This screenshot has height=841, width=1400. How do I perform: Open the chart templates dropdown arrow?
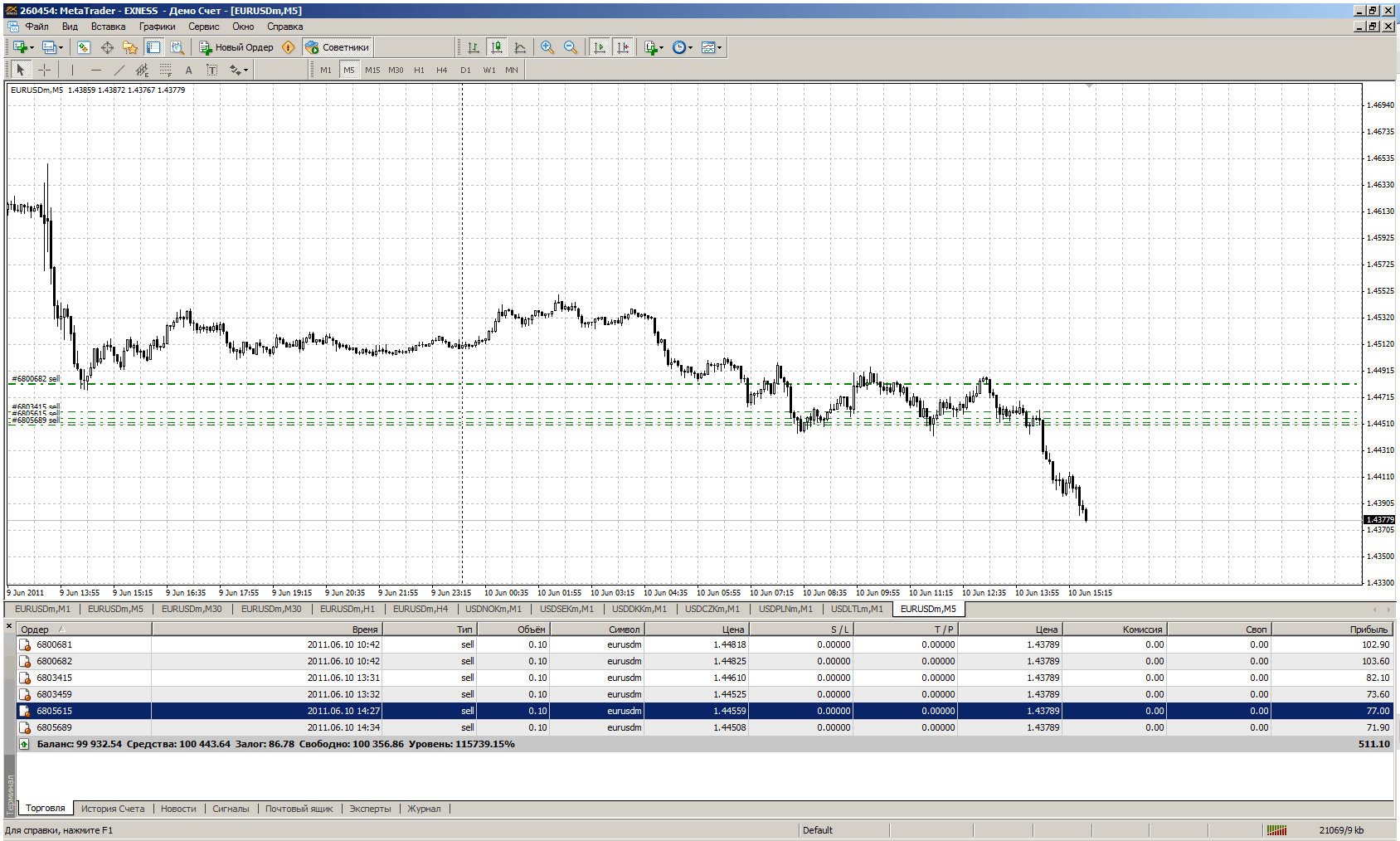tap(720, 47)
